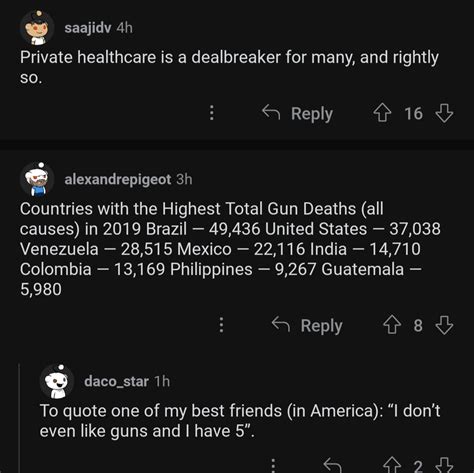Open saajidv's avatar profile picture
This screenshot has height=473, width=474.
(x=37, y=28)
